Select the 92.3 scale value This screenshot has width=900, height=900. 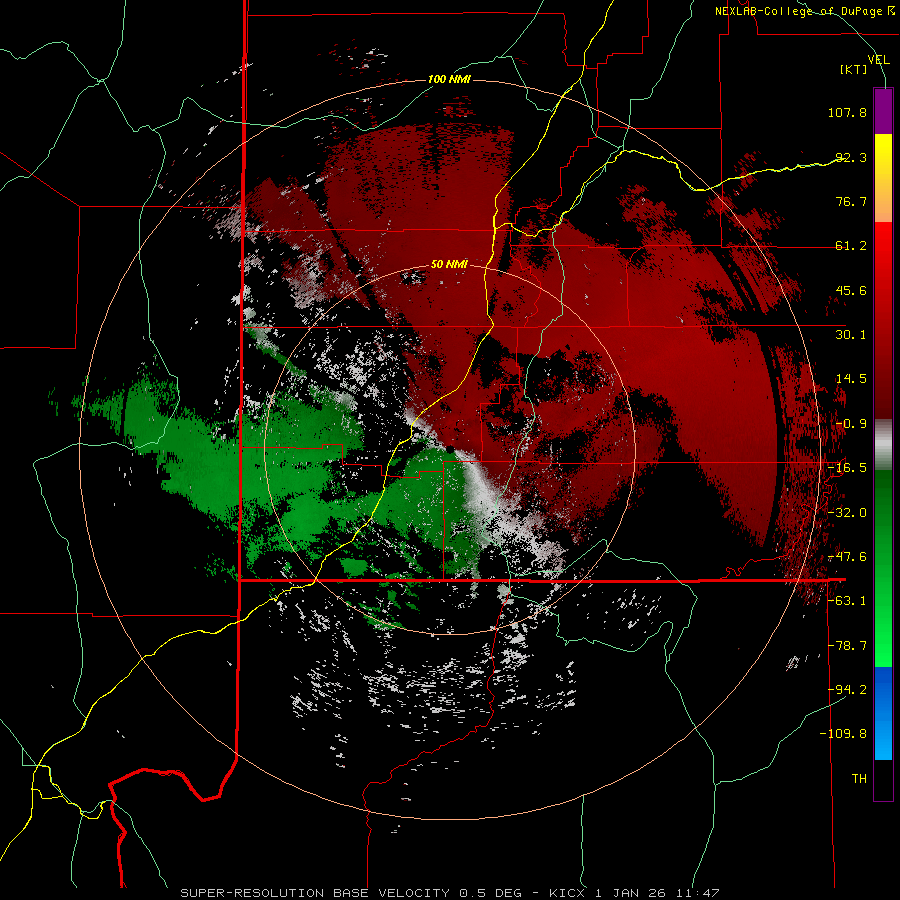pos(851,157)
